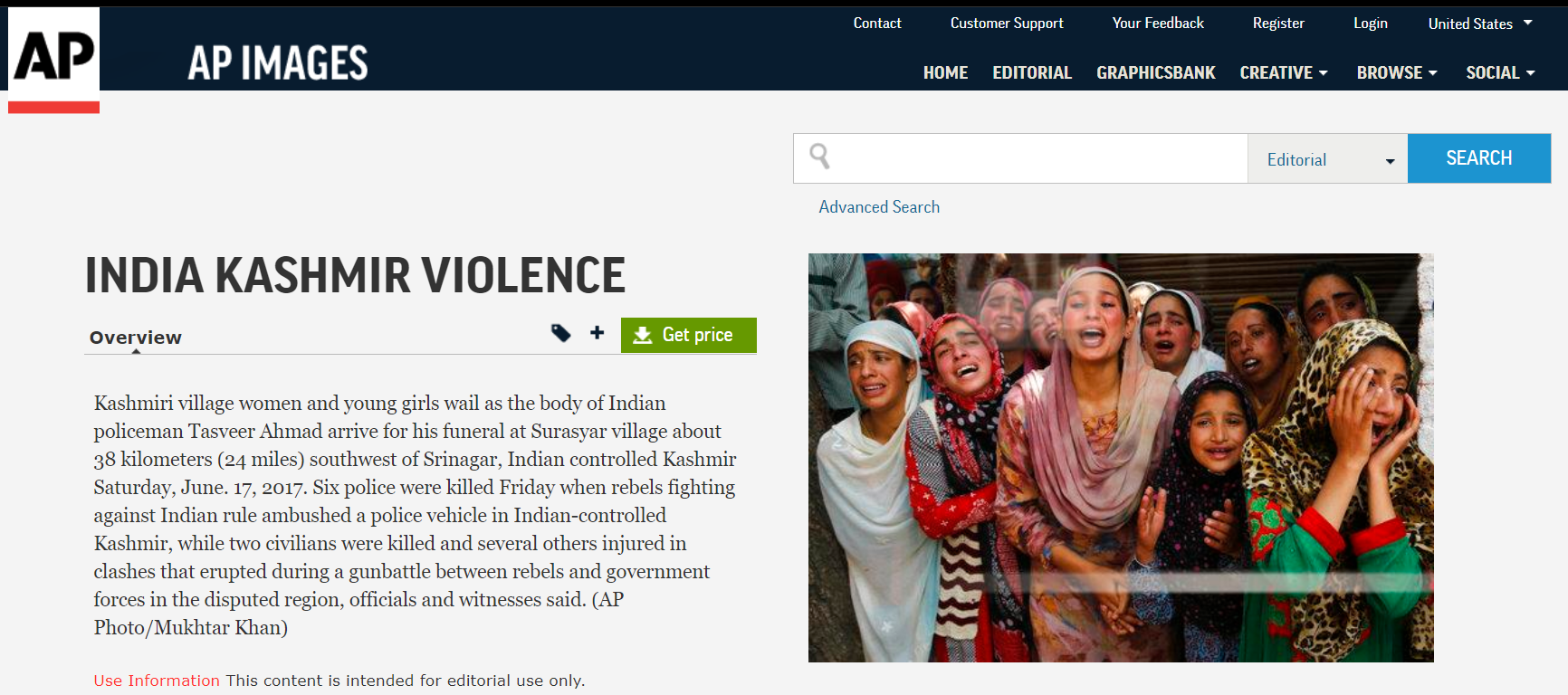Viewport: 1568px width, 695px height.
Task: Select the Overview tab
Action: (136, 338)
